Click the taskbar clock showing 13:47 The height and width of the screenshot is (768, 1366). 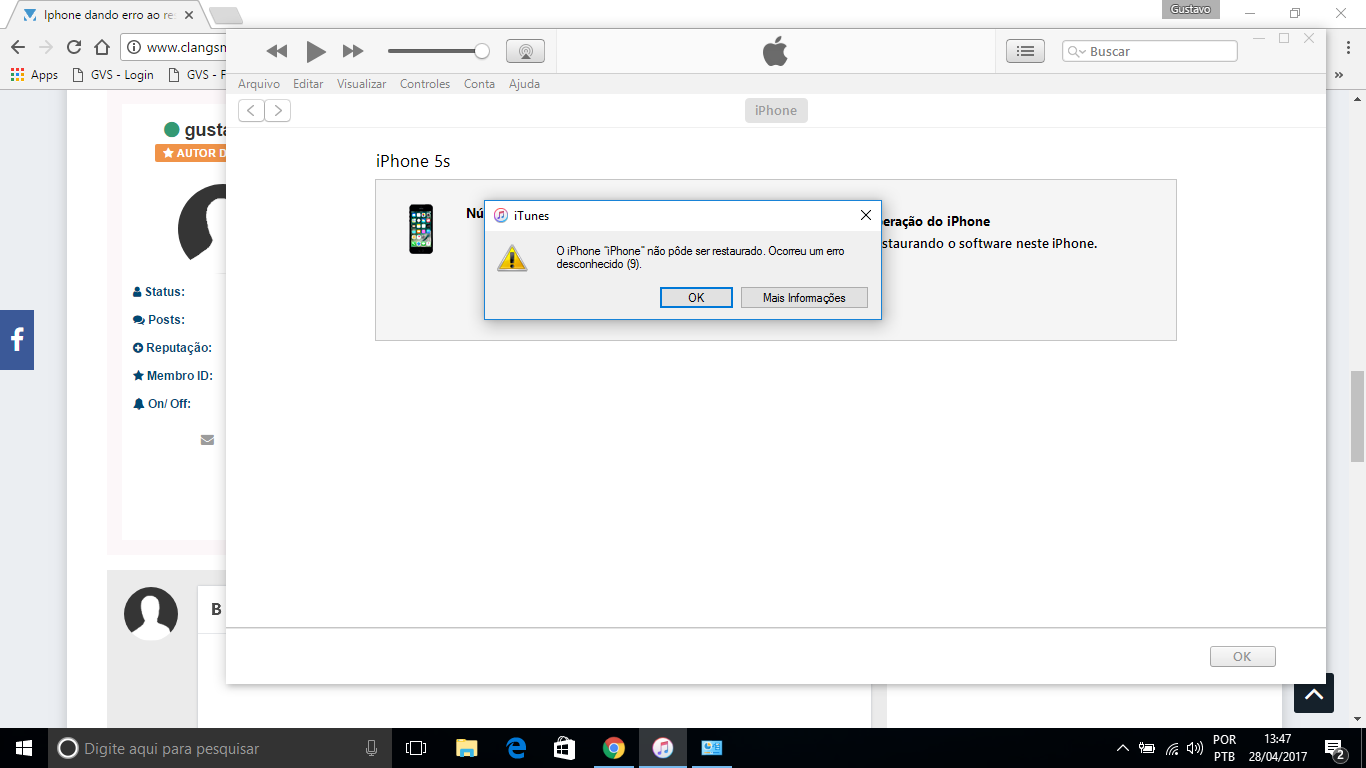click(x=1278, y=748)
